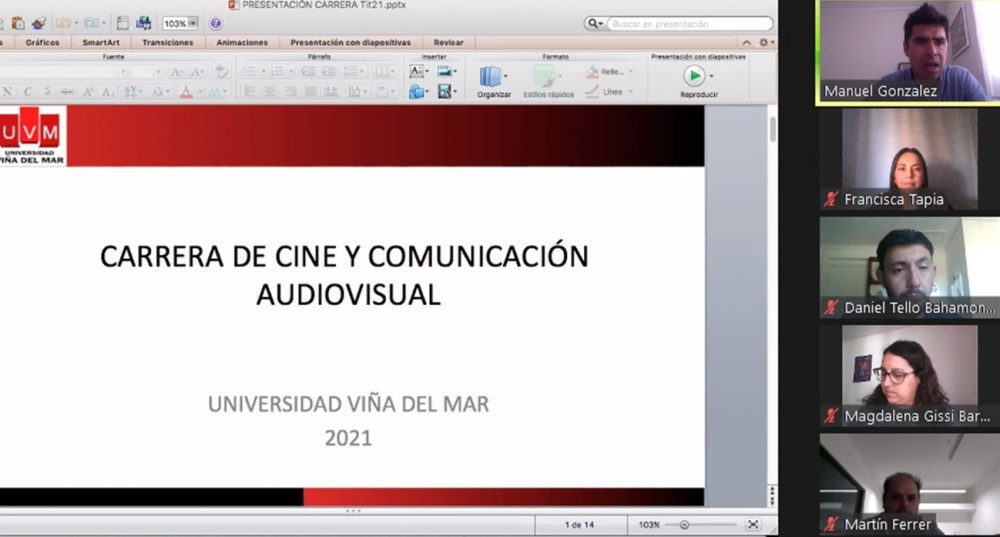Open the gear settings dropdown arrow
The width and height of the screenshot is (1000, 537).
pyautogui.click(x=772, y=43)
